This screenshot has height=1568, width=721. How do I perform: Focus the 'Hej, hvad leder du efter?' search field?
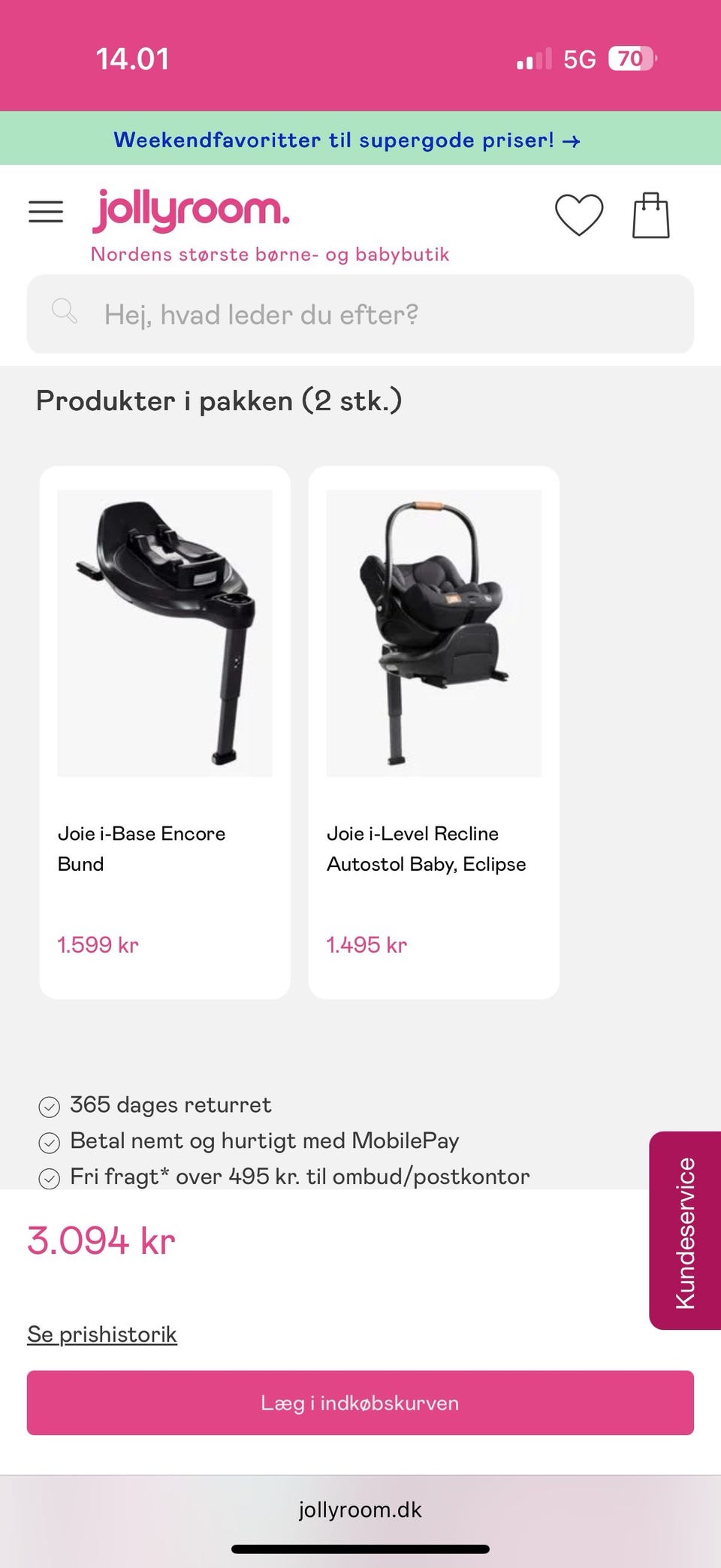click(360, 314)
